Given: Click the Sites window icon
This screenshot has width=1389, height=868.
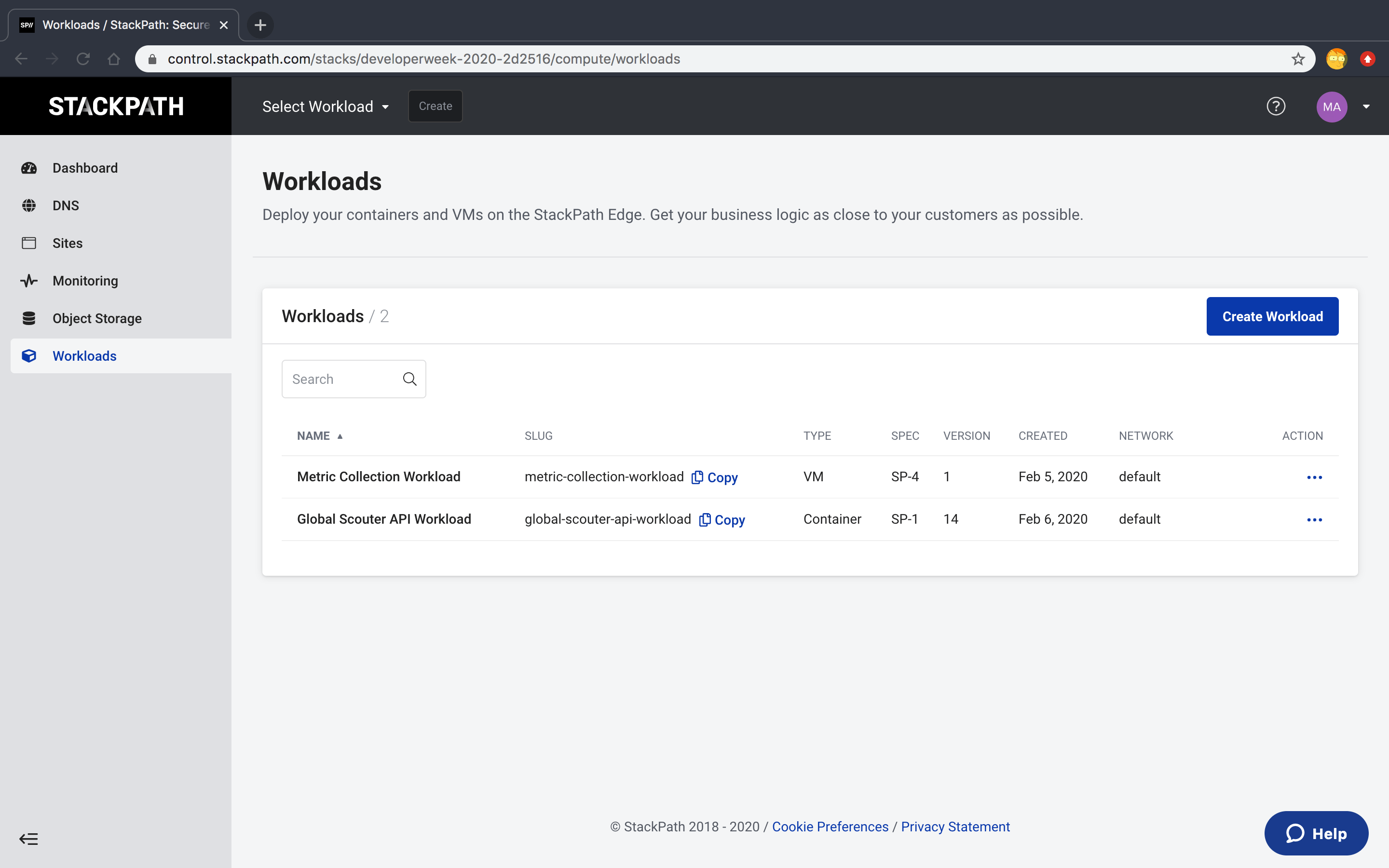Looking at the screenshot, I should (29, 244).
